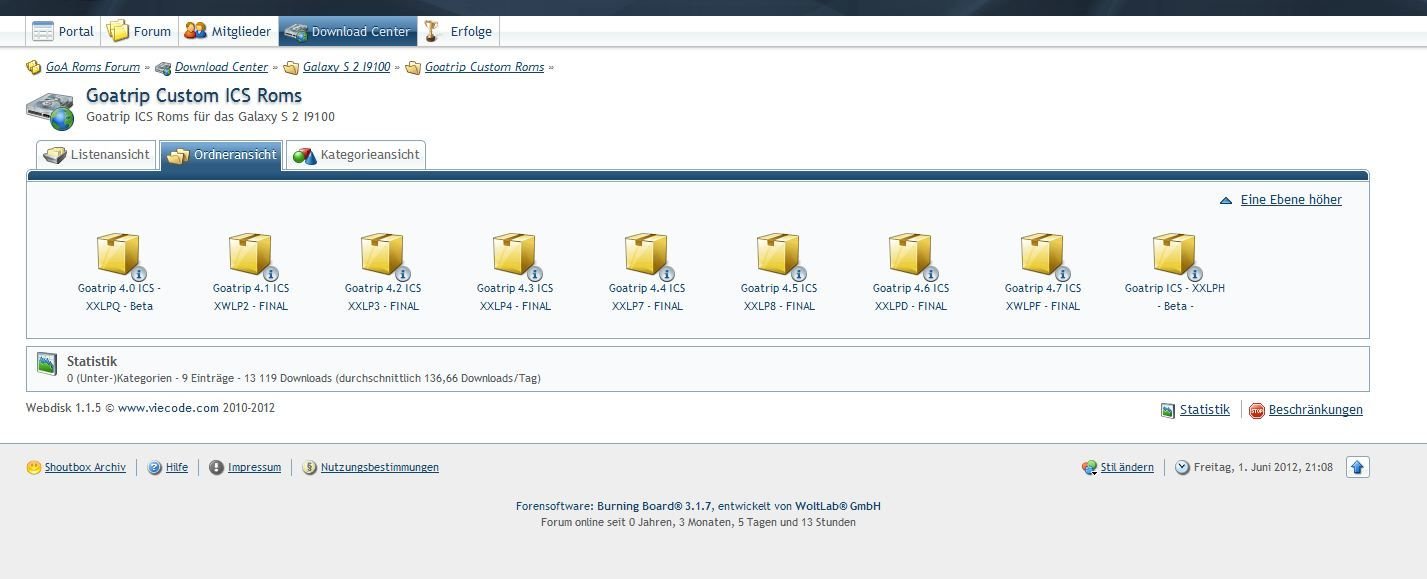Viewport: 1427px width, 579px height.
Task: Click the GoA Roms Forum breadcrumb icon
Action: click(34, 68)
